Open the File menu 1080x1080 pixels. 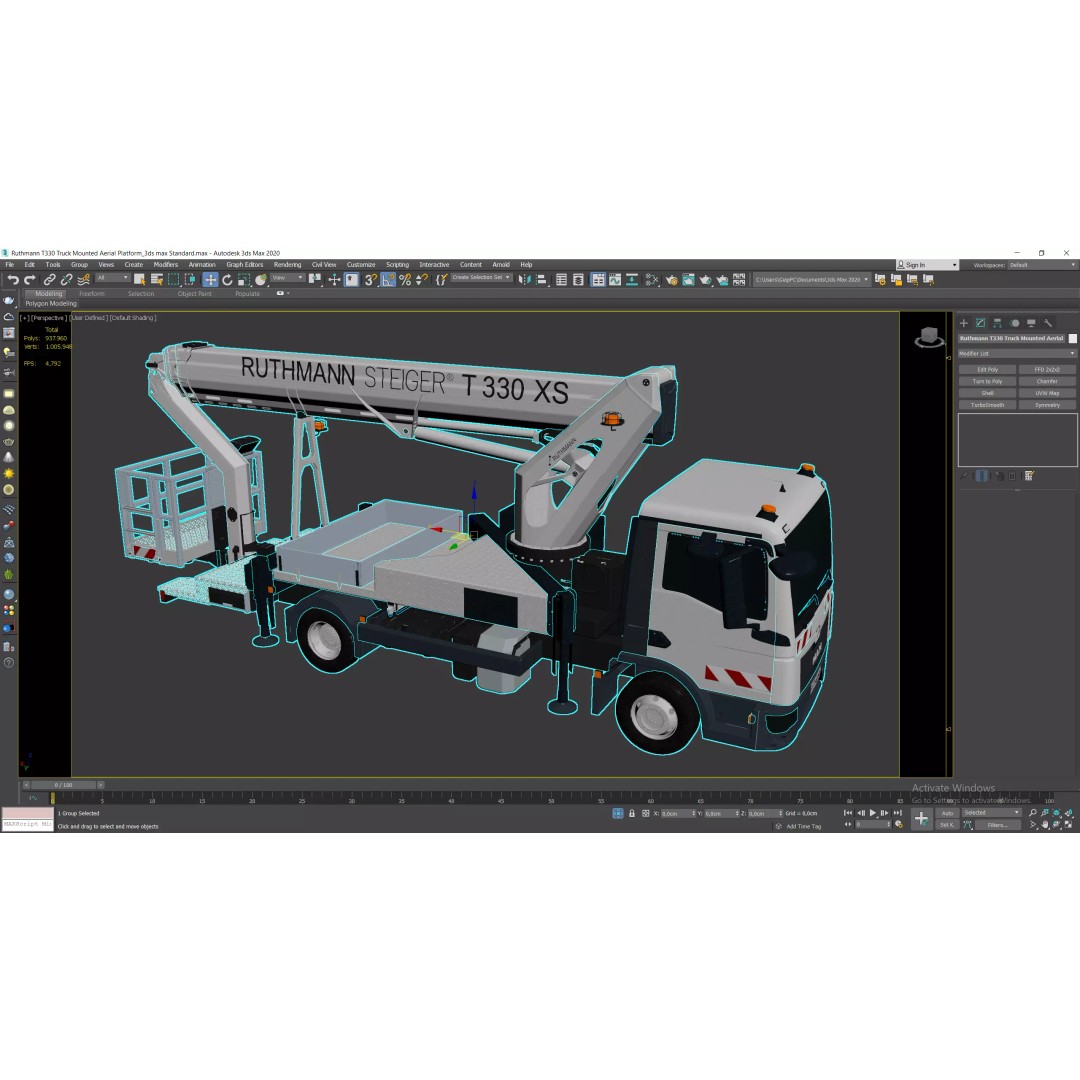10,264
